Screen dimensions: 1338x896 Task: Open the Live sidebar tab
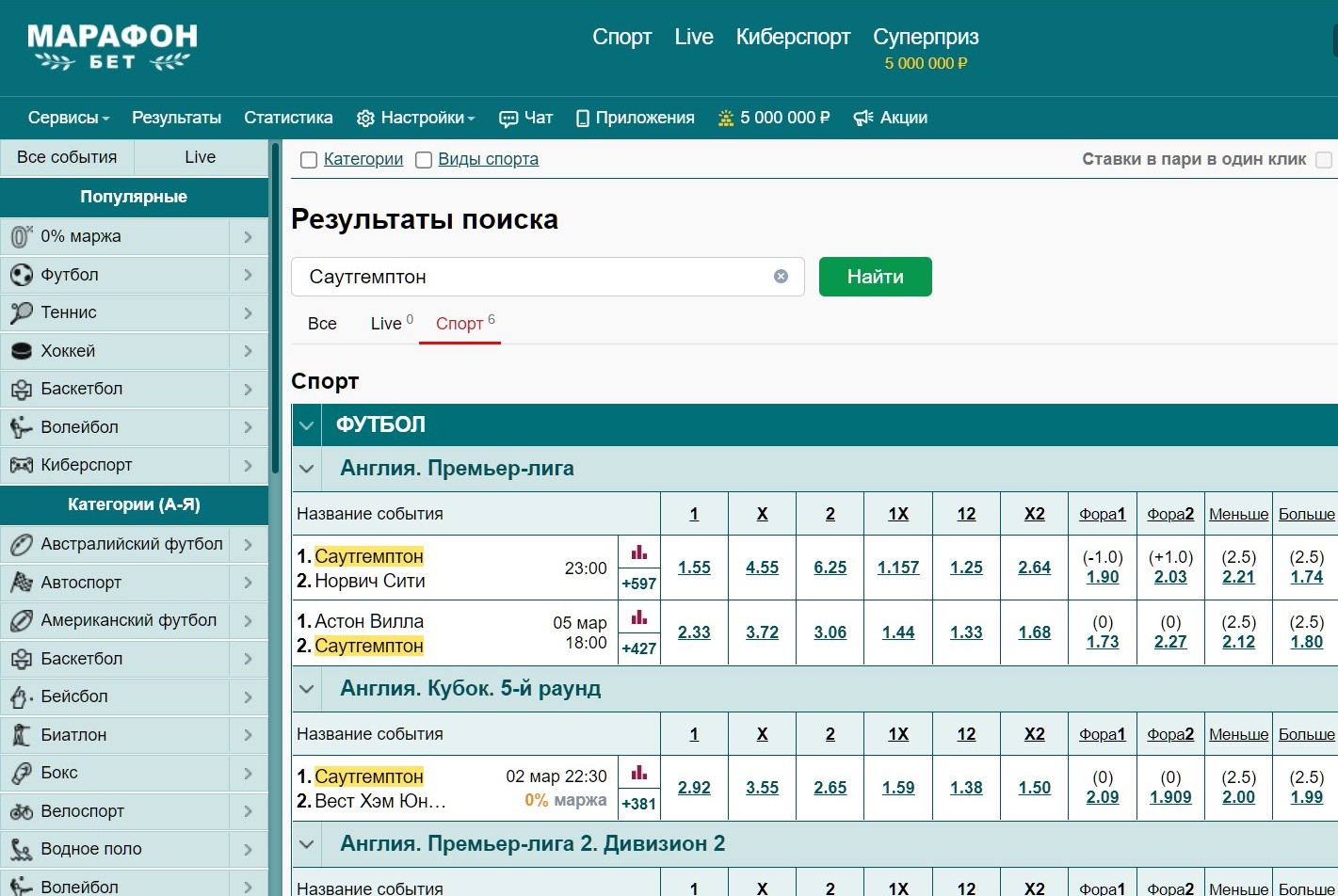(201, 157)
